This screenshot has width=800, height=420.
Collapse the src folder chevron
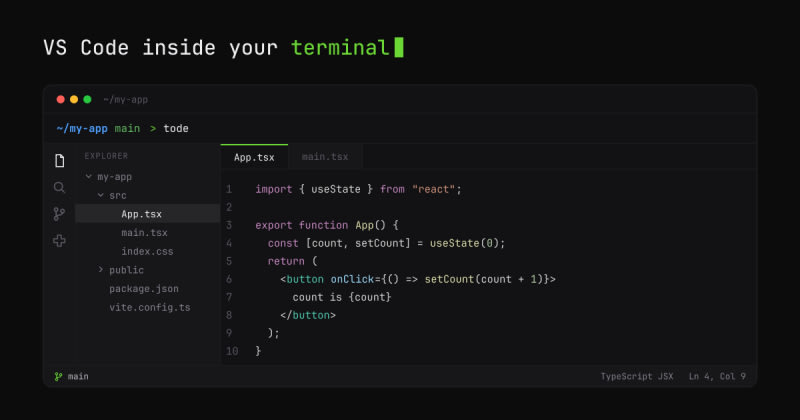(x=101, y=195)
